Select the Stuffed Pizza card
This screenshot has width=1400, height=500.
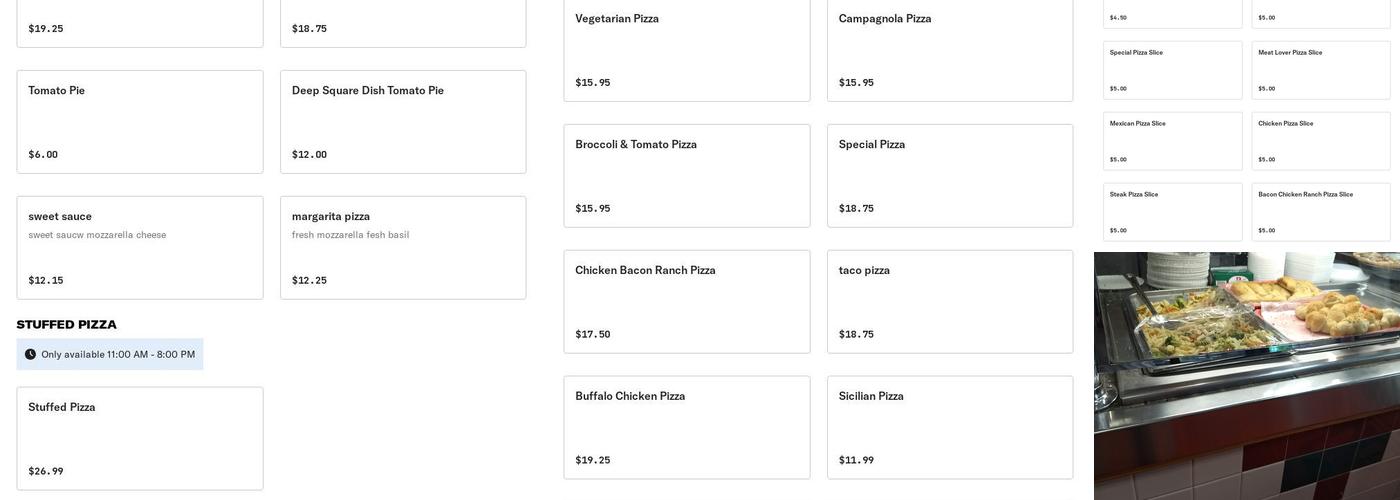(x=140, y=438)
